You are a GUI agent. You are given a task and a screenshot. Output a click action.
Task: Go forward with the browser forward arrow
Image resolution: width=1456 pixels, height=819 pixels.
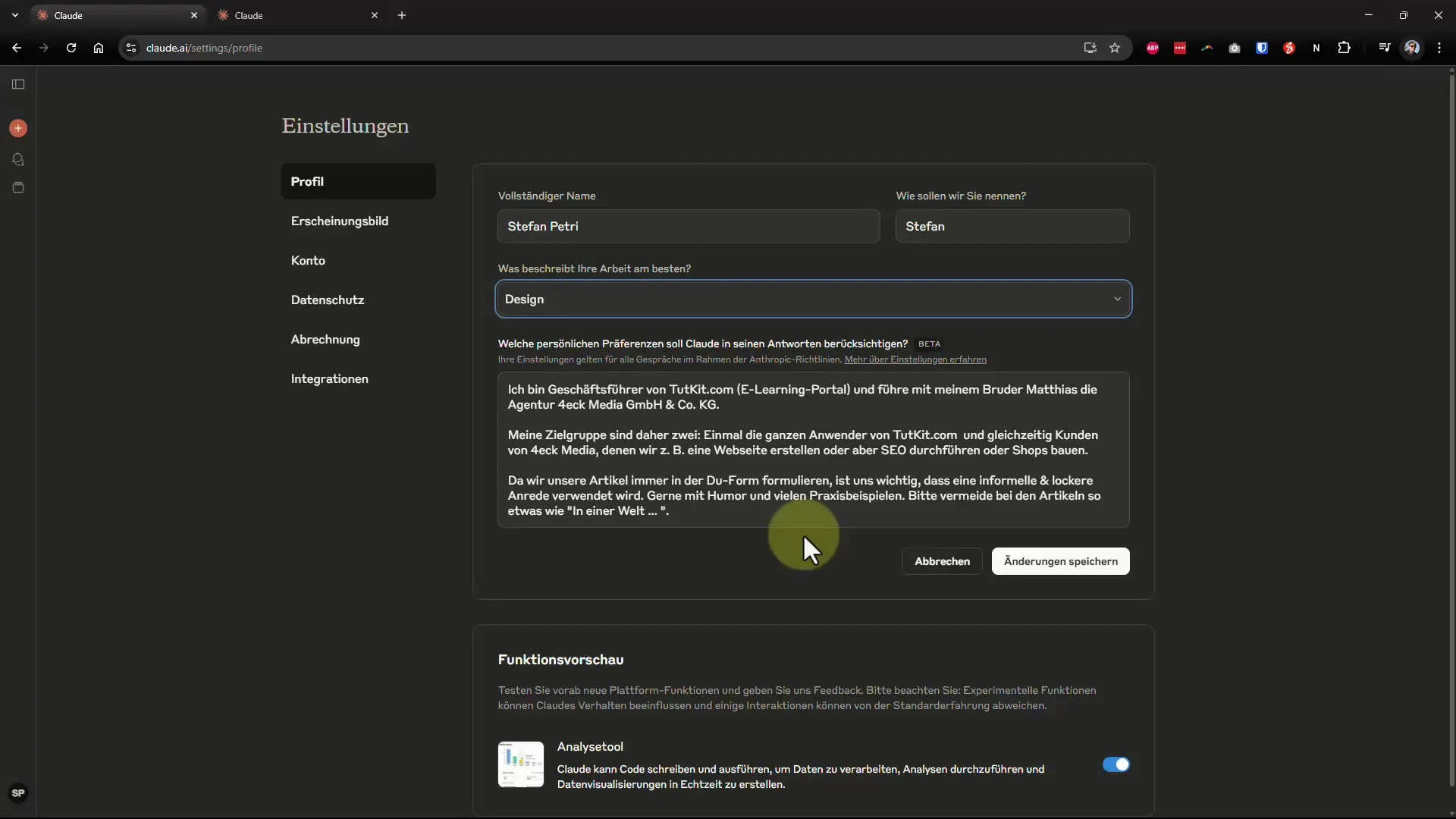click(43, 48)
